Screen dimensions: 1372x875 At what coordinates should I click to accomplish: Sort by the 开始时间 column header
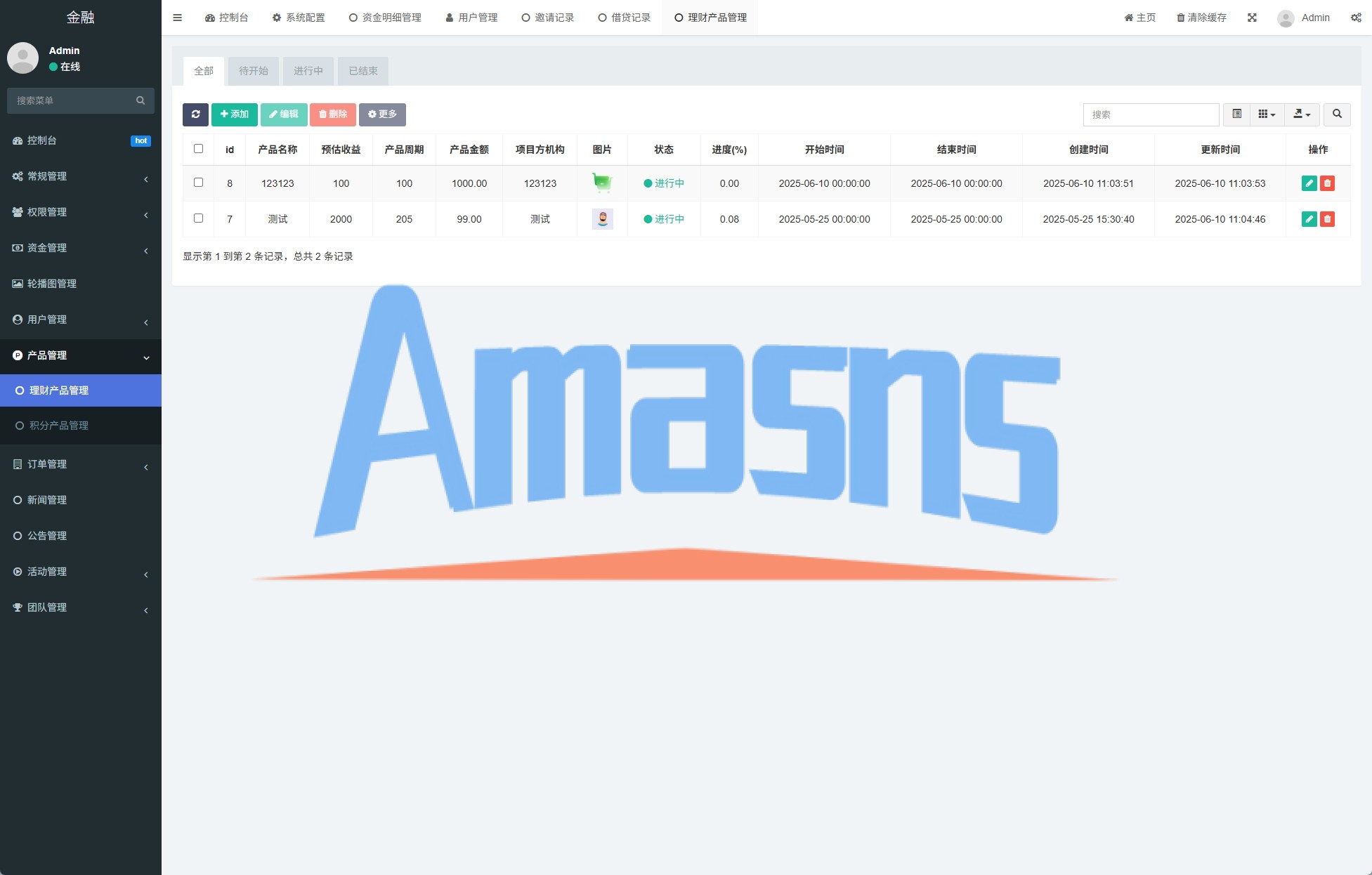[x=824, y=150]
